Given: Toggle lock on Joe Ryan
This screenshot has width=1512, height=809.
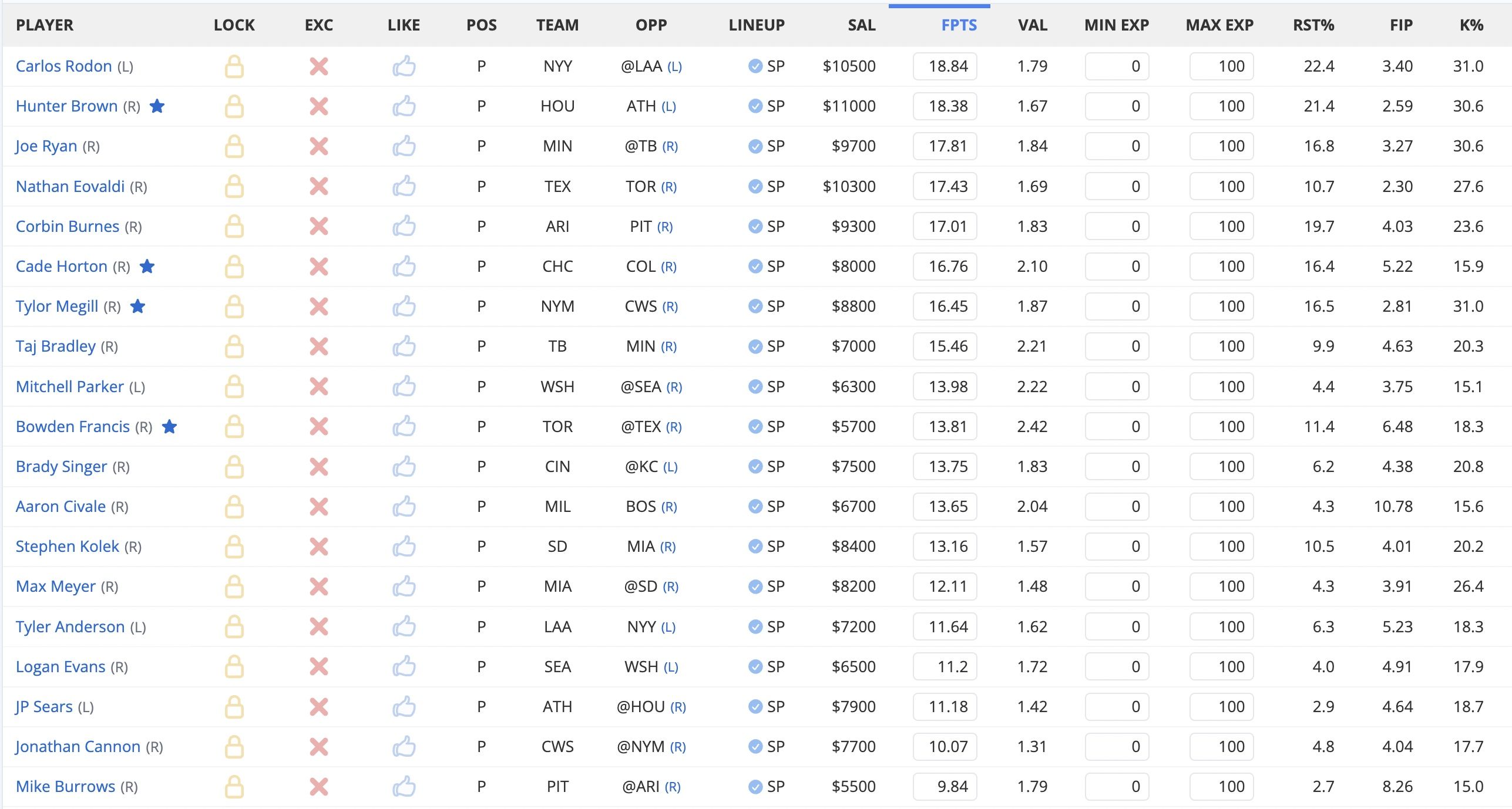Looking at the screenshot, I should (234, 146).
